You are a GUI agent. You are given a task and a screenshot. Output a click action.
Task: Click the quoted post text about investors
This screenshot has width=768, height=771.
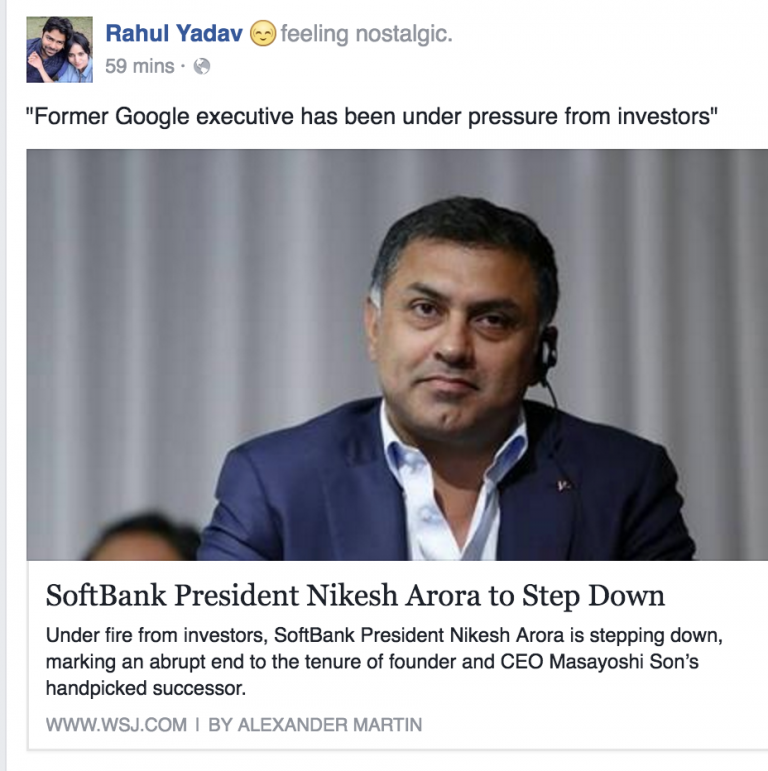point(372,117)
